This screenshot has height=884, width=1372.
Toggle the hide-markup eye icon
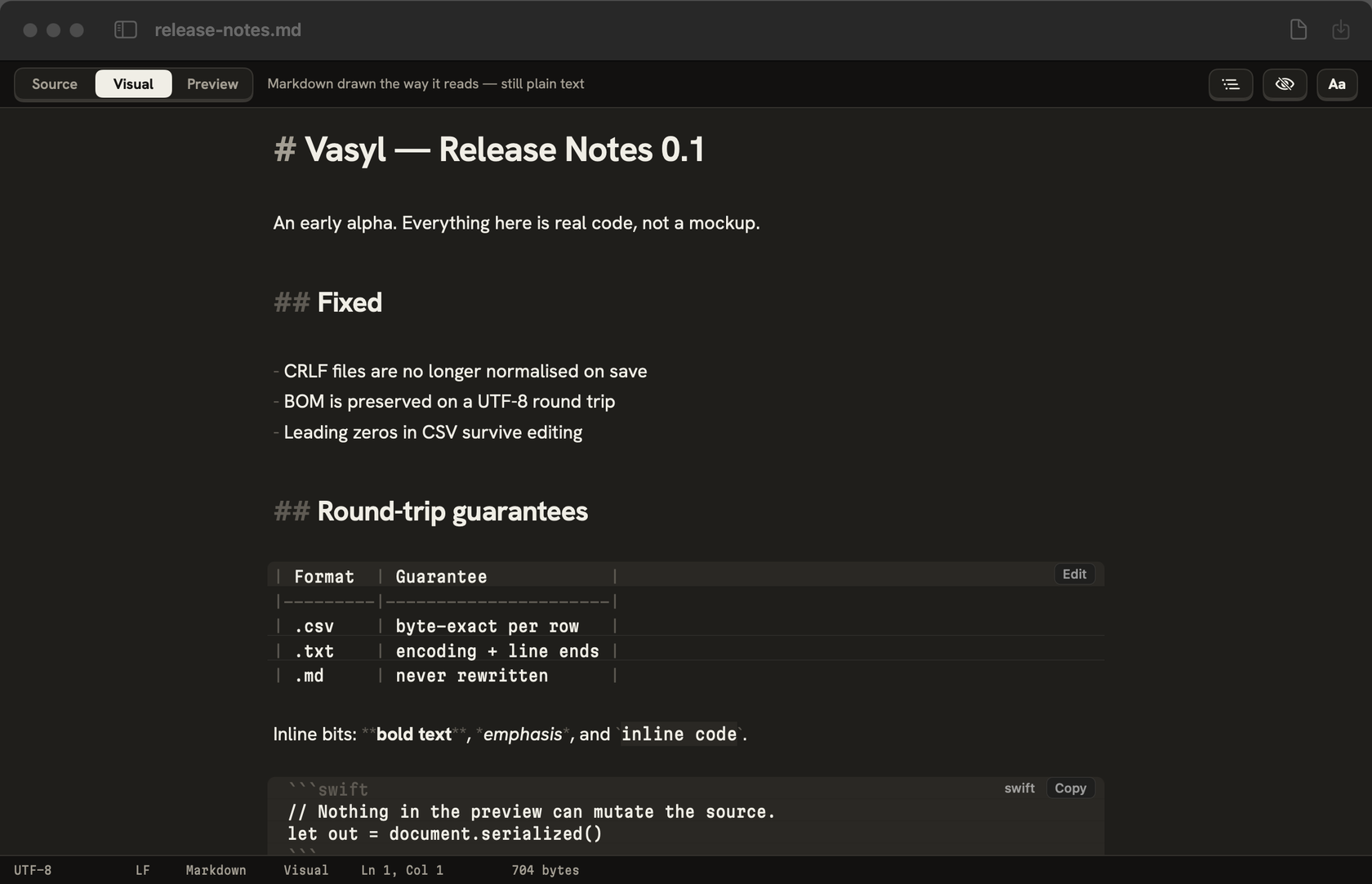coord(1285,84)
